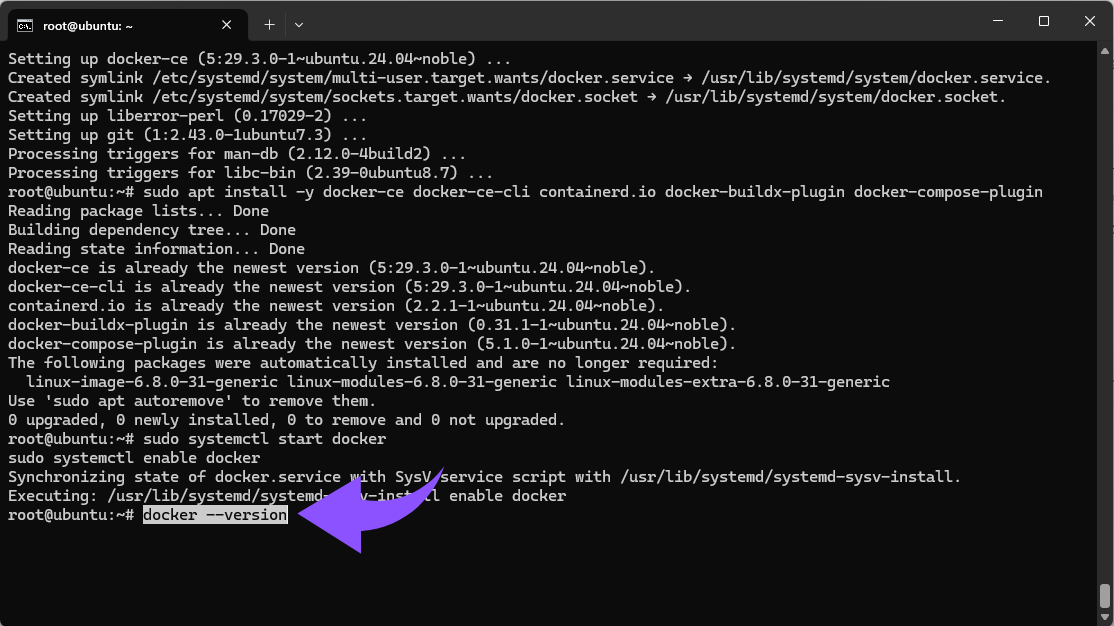
Task: Click the blinking cursor area after docker --version
Action: pyautogui.click(x=296, y=514)
